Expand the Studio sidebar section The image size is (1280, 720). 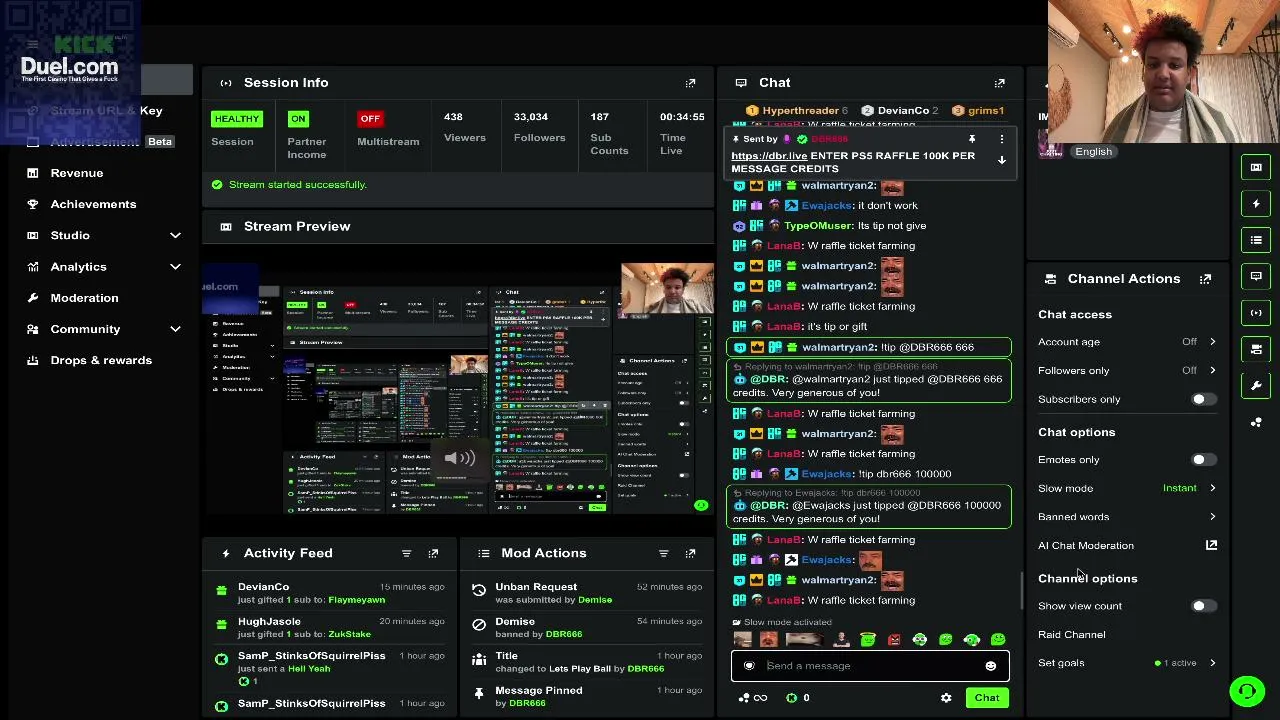click(x=175, y=235)
